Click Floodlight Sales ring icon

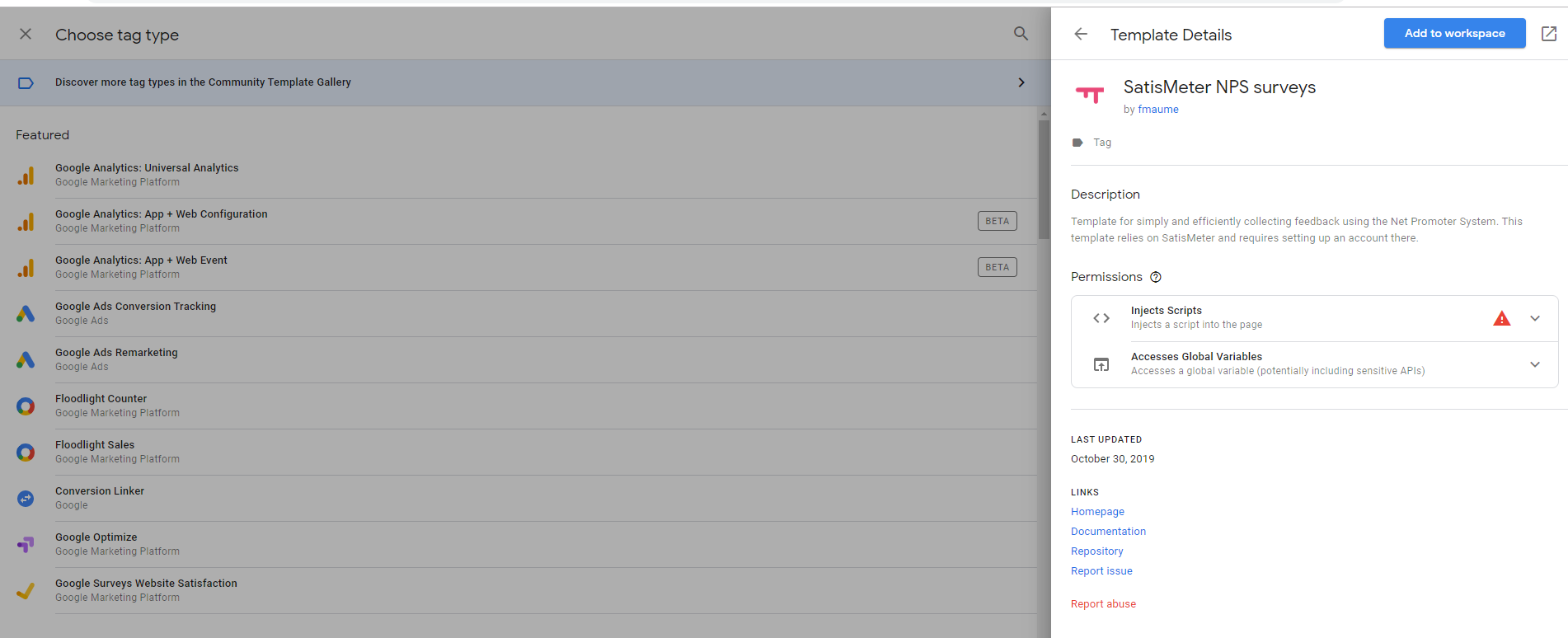pyautogui.click(x=26, y=453)
